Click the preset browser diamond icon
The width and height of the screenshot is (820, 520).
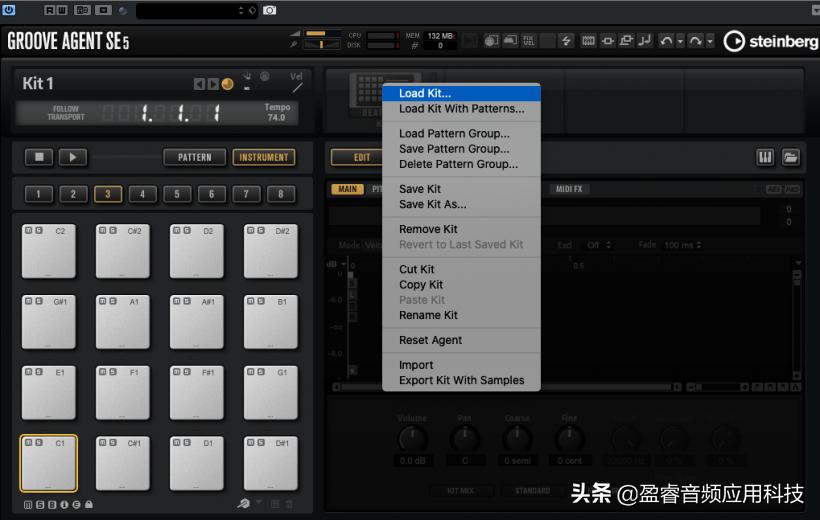tap(253, 10)
